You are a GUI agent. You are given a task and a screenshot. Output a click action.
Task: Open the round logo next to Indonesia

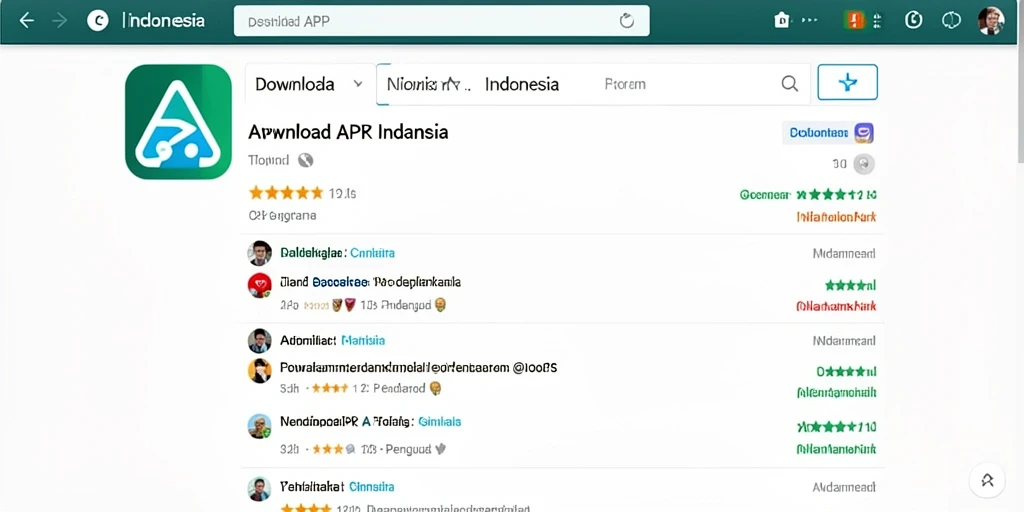point(98,21)
